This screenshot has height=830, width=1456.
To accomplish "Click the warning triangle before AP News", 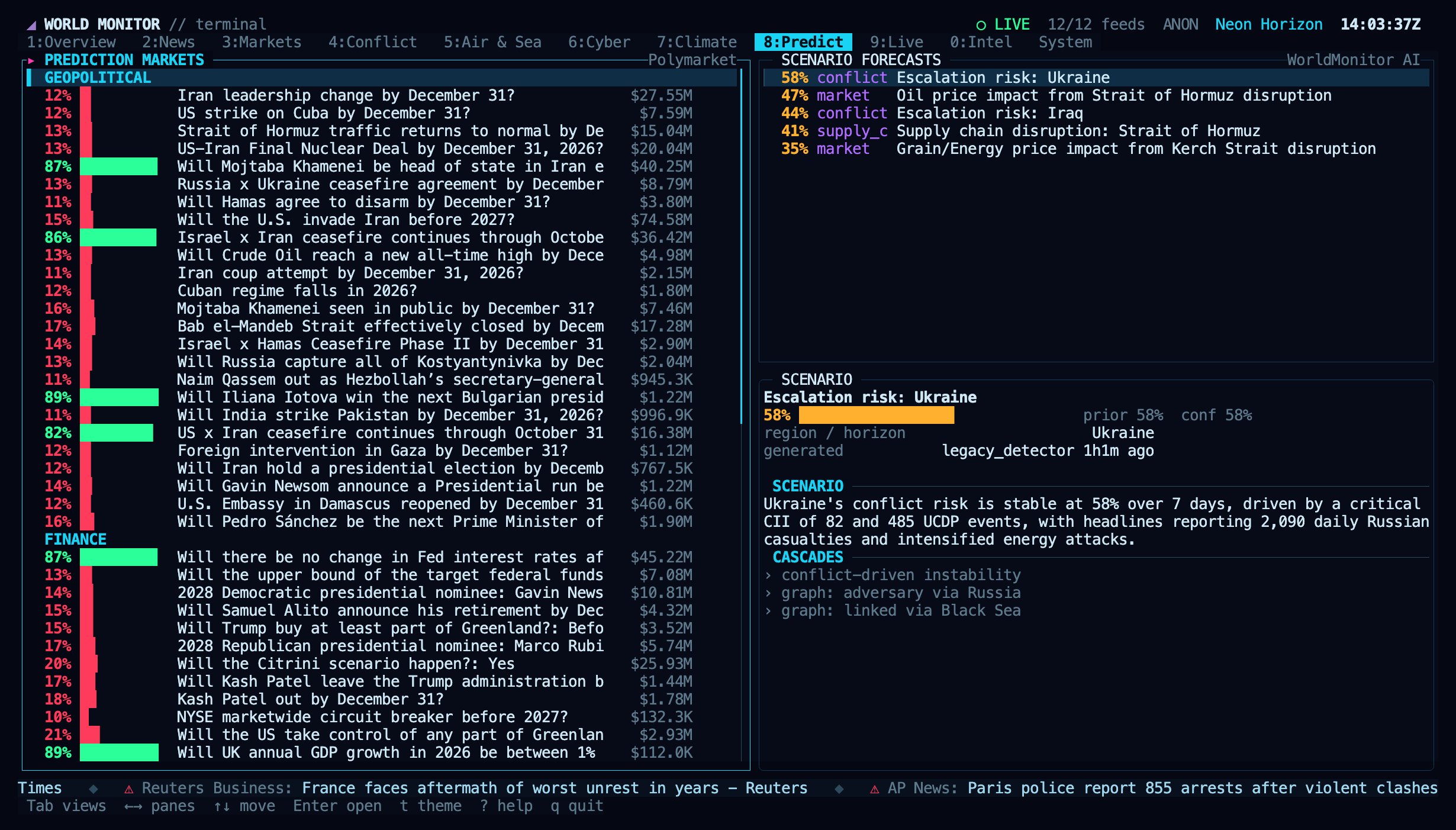I will pyautogui.click(x=874, y=789).
